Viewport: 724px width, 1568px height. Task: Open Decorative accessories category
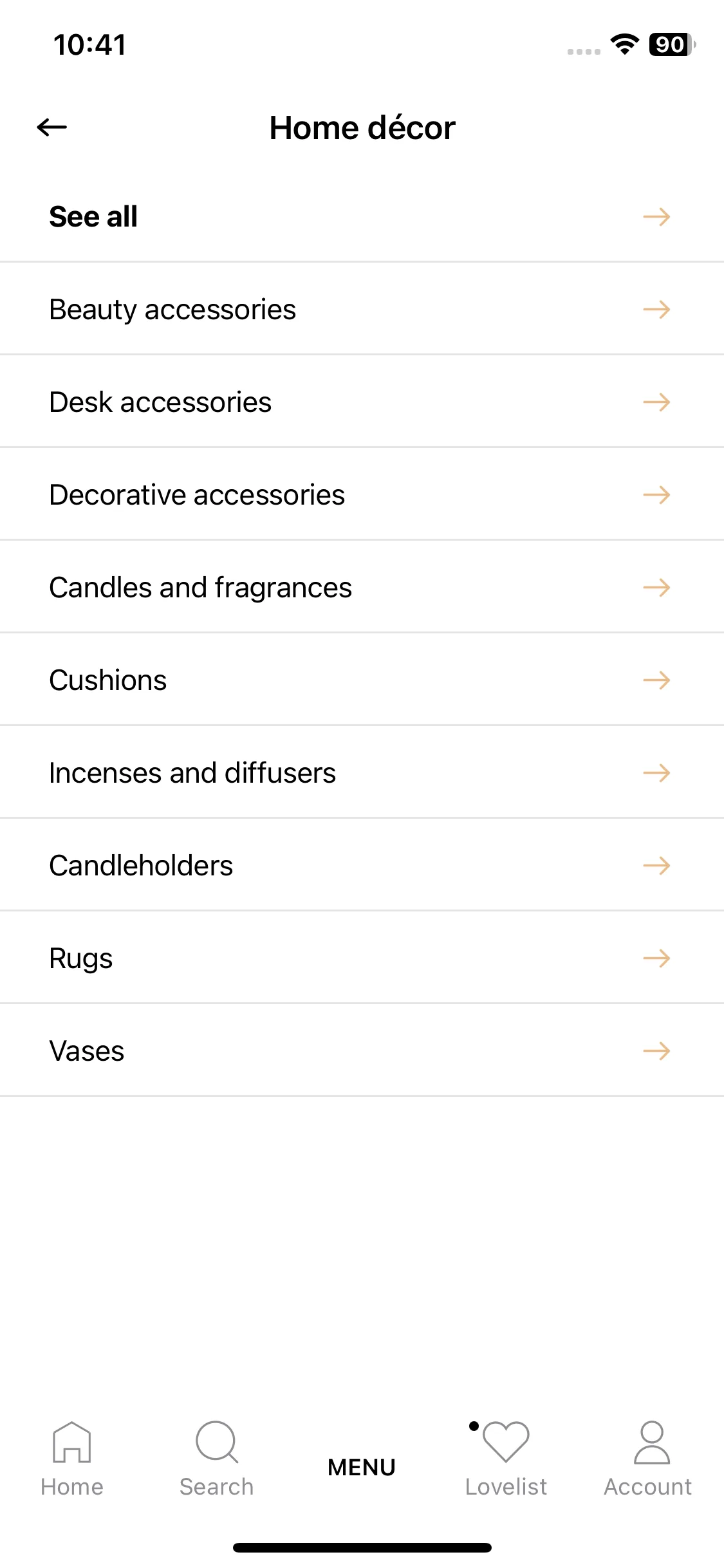(362, 494)
